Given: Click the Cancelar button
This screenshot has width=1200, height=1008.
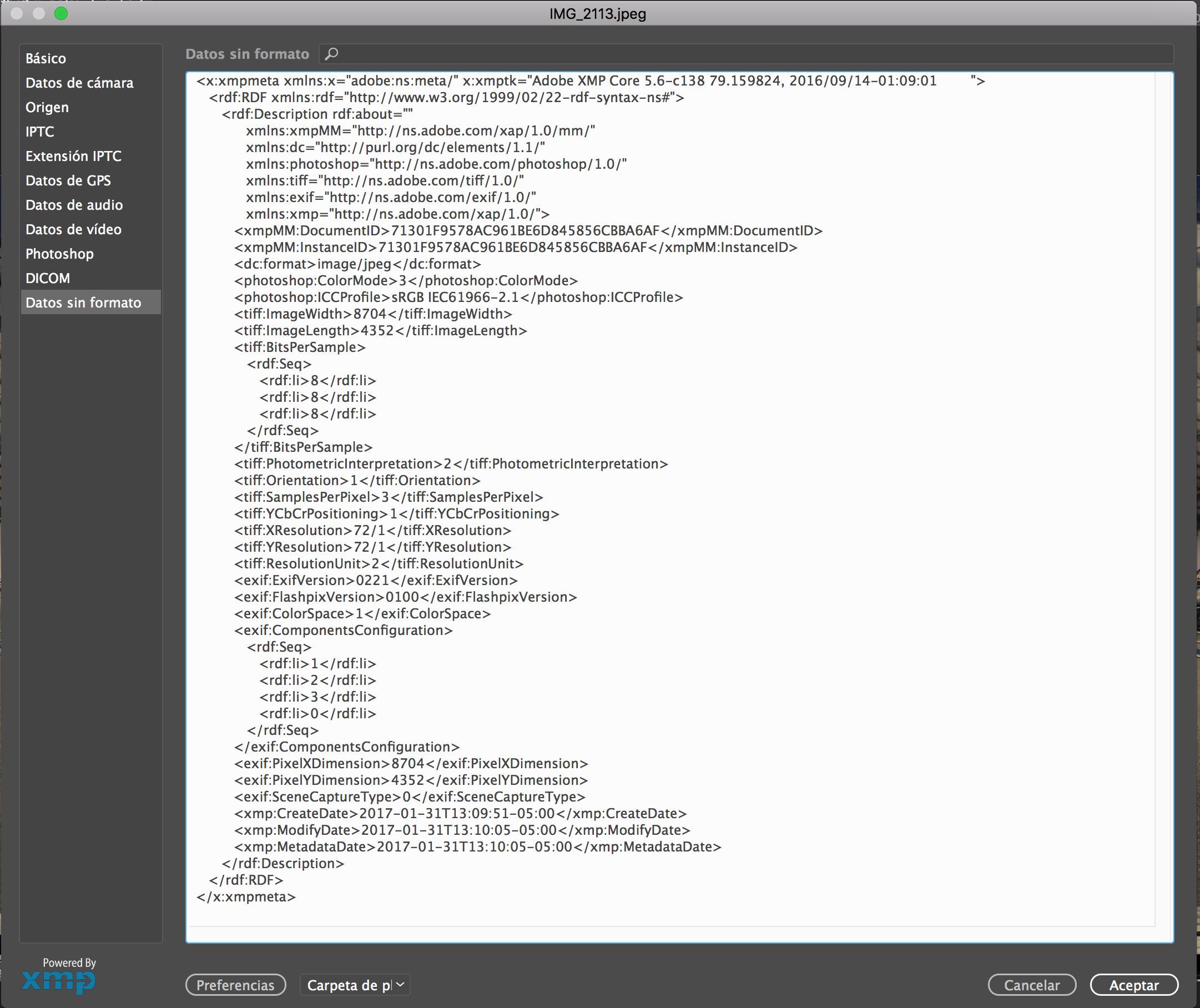Looking at the screenshot, I should tap(1031, 985).
